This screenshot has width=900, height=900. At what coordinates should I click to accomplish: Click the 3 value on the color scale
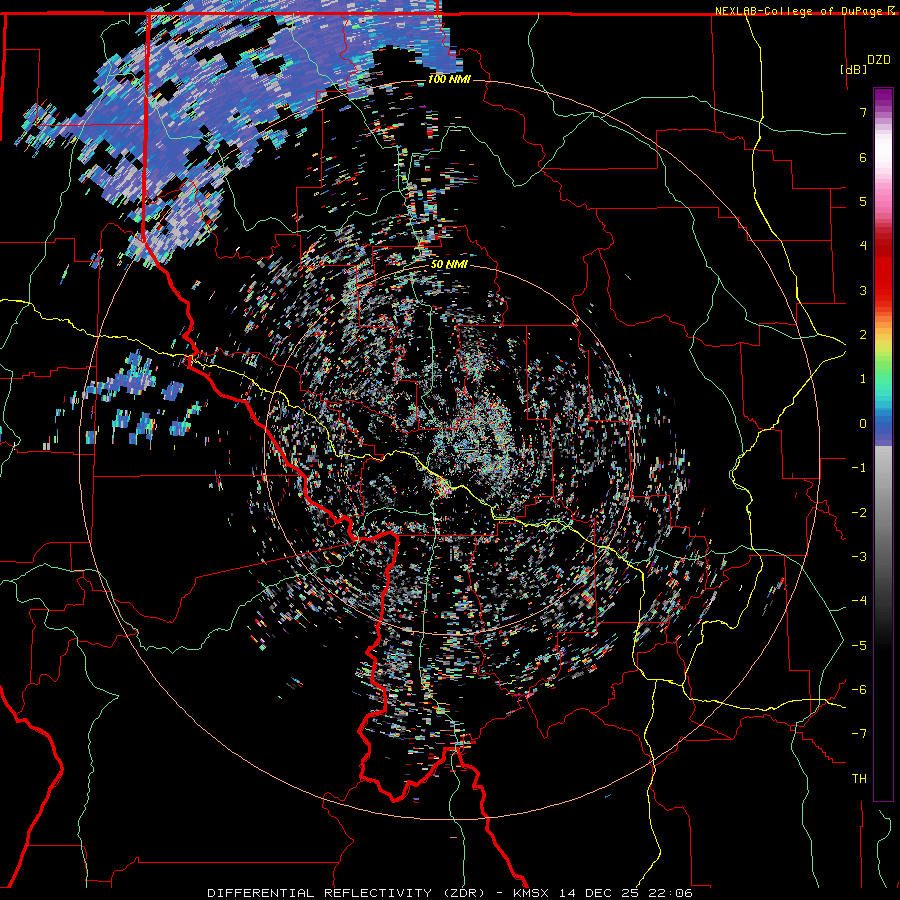click(863, 290)
